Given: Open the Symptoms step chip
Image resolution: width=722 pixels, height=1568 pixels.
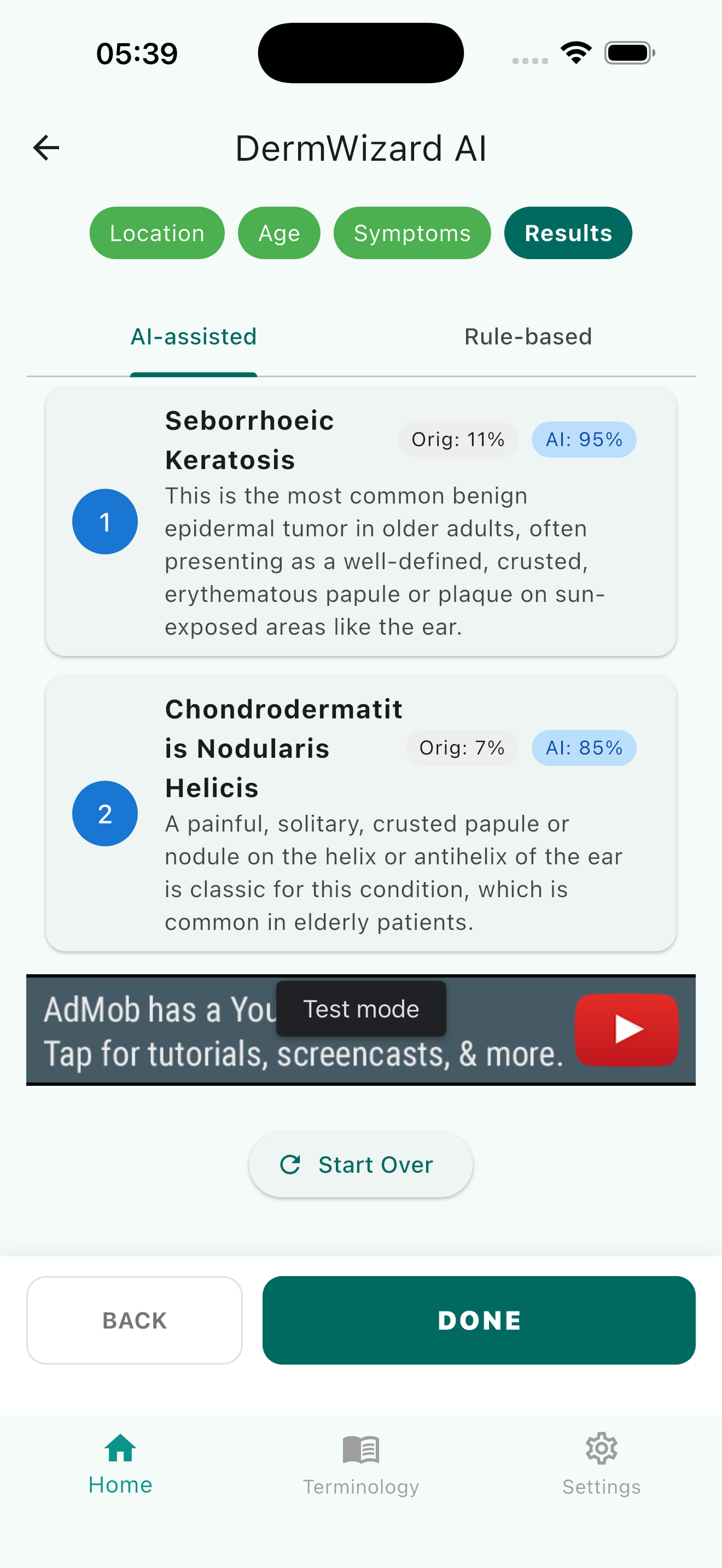Looking at the screenshot, I should 411,232.
